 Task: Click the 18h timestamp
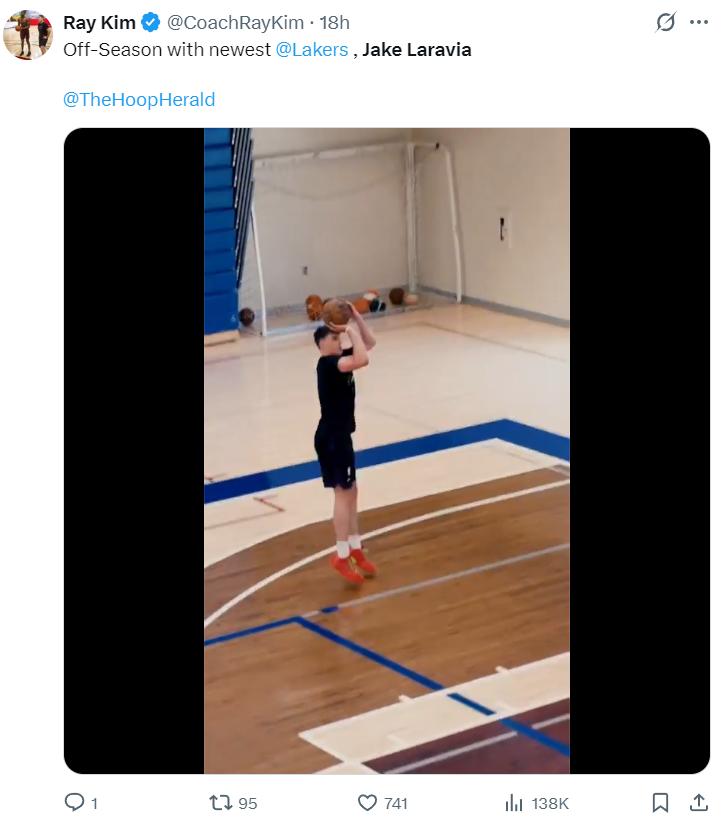click(x=335, y=22)
